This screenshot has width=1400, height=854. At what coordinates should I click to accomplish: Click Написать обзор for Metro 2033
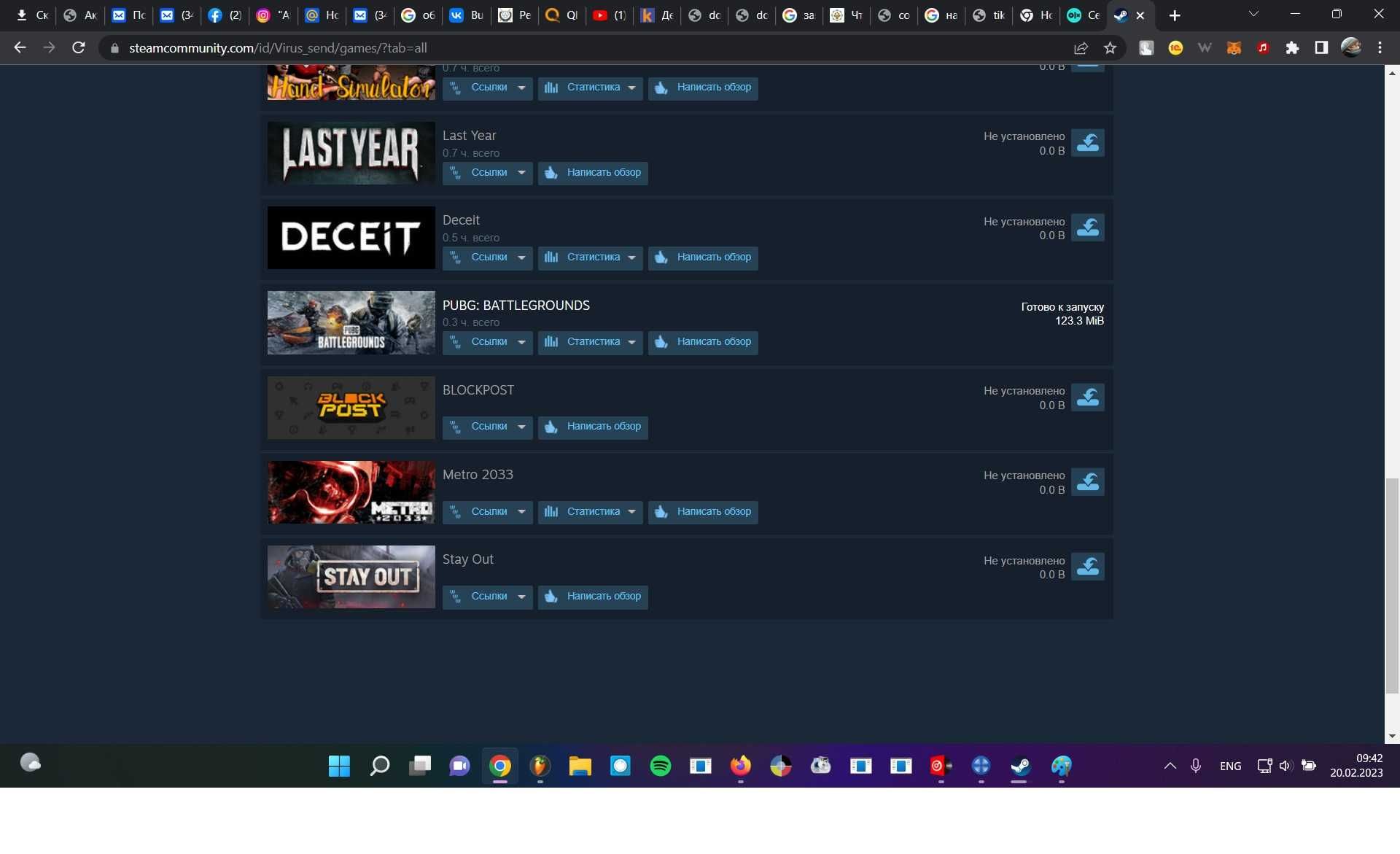(703, 512)
